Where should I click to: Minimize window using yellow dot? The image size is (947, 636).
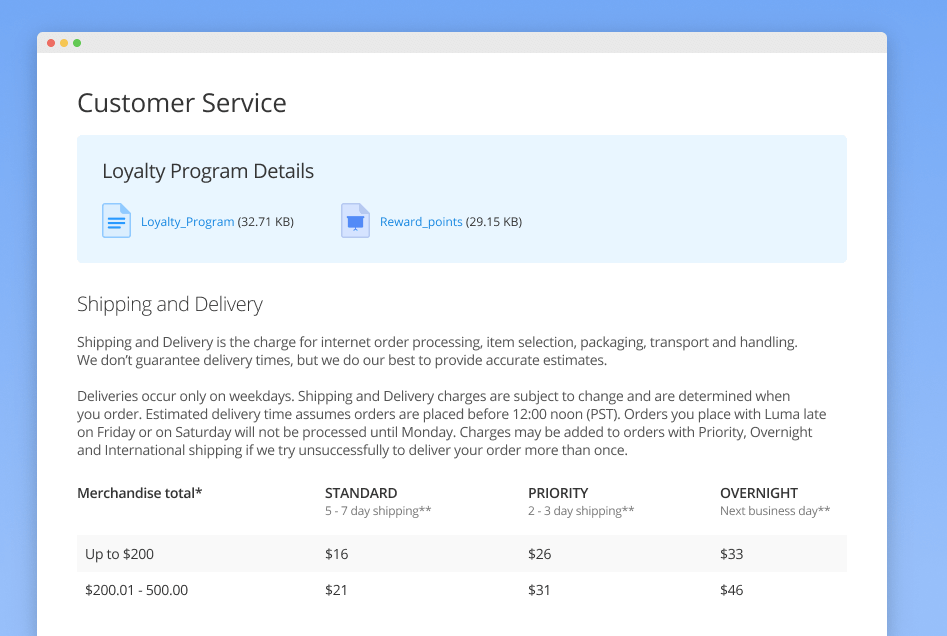point(64,43)
